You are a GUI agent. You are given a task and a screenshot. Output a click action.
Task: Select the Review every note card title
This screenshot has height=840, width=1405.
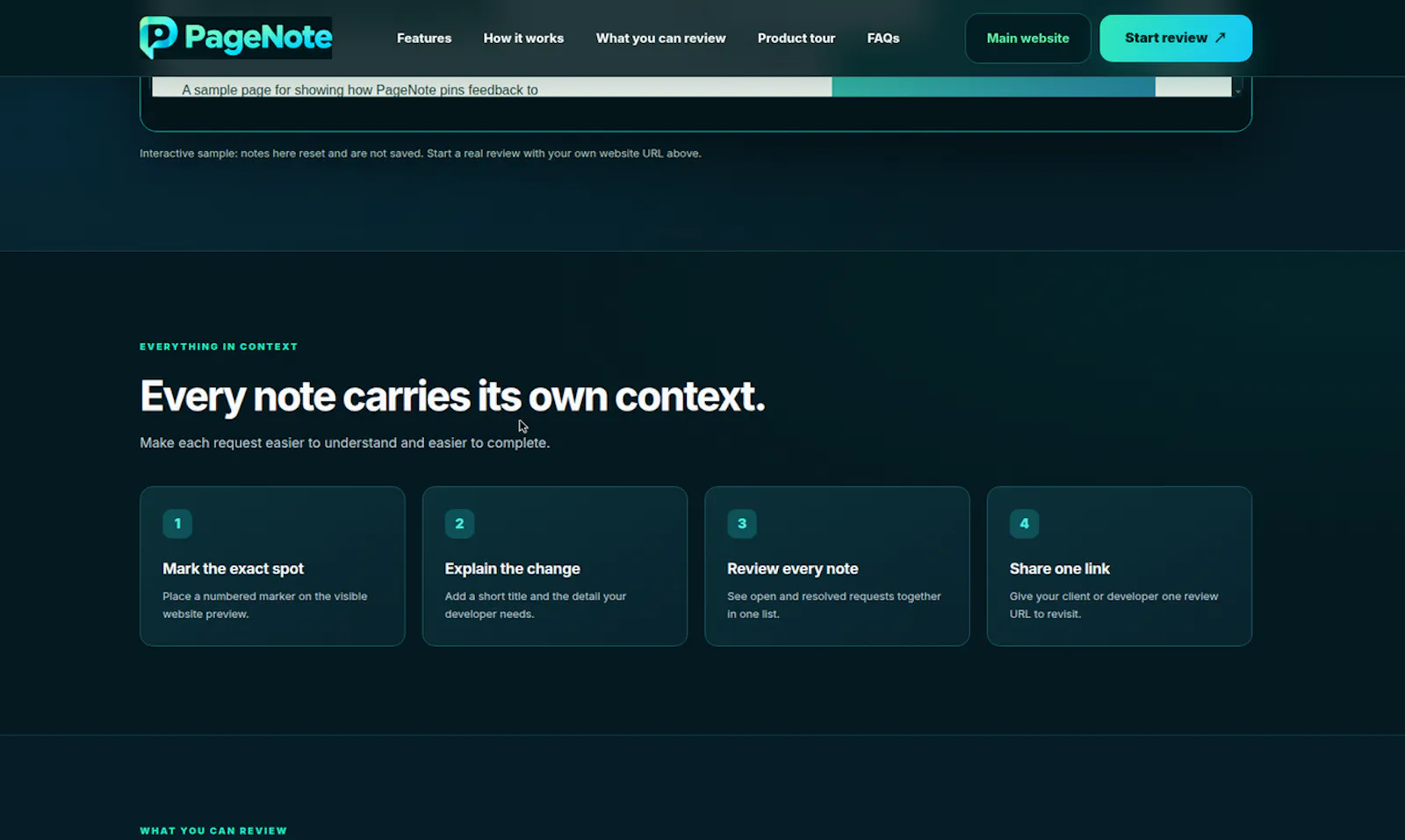click(792, 569)
